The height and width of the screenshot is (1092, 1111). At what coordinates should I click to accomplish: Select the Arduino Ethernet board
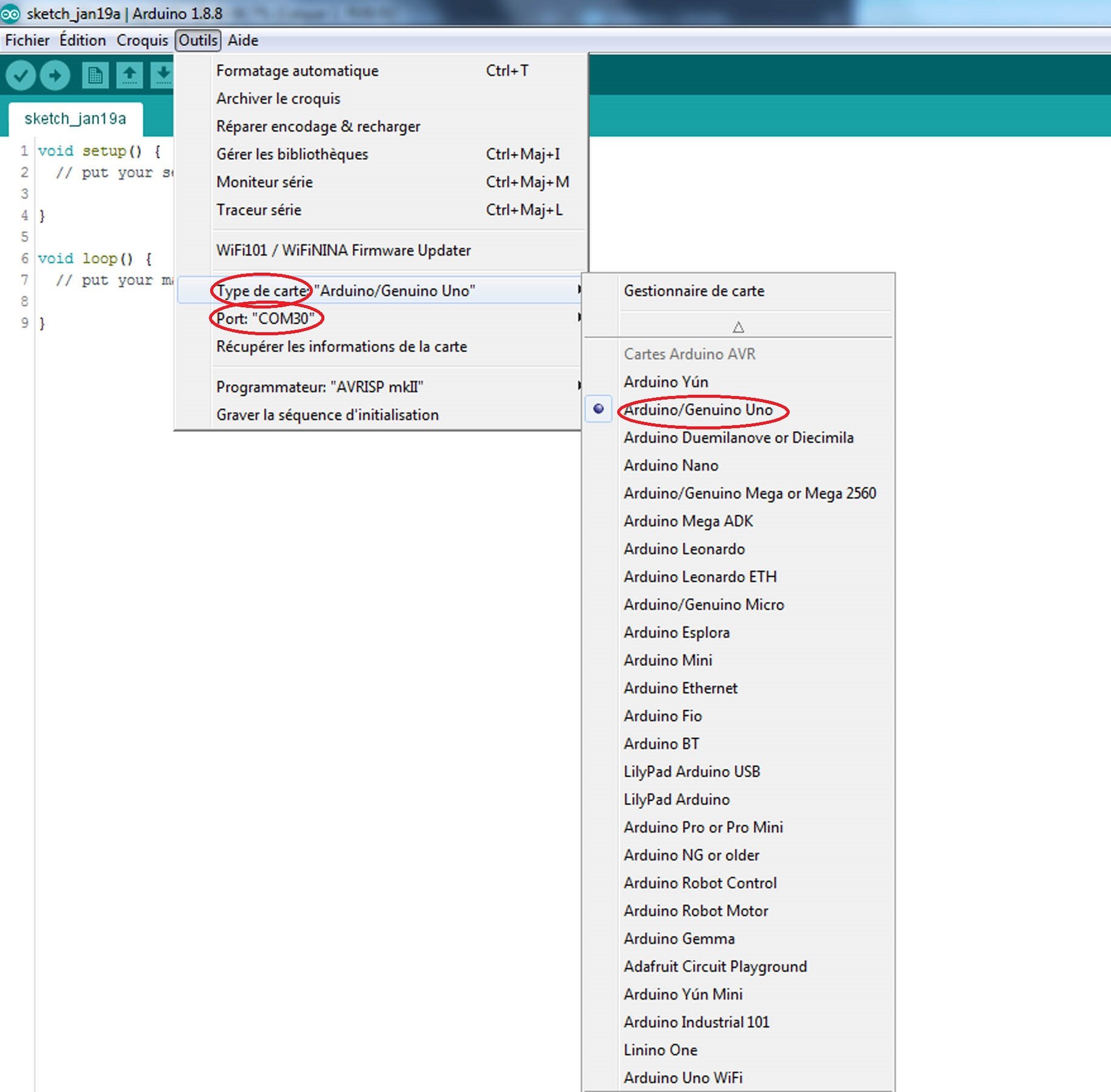point(739,688)
